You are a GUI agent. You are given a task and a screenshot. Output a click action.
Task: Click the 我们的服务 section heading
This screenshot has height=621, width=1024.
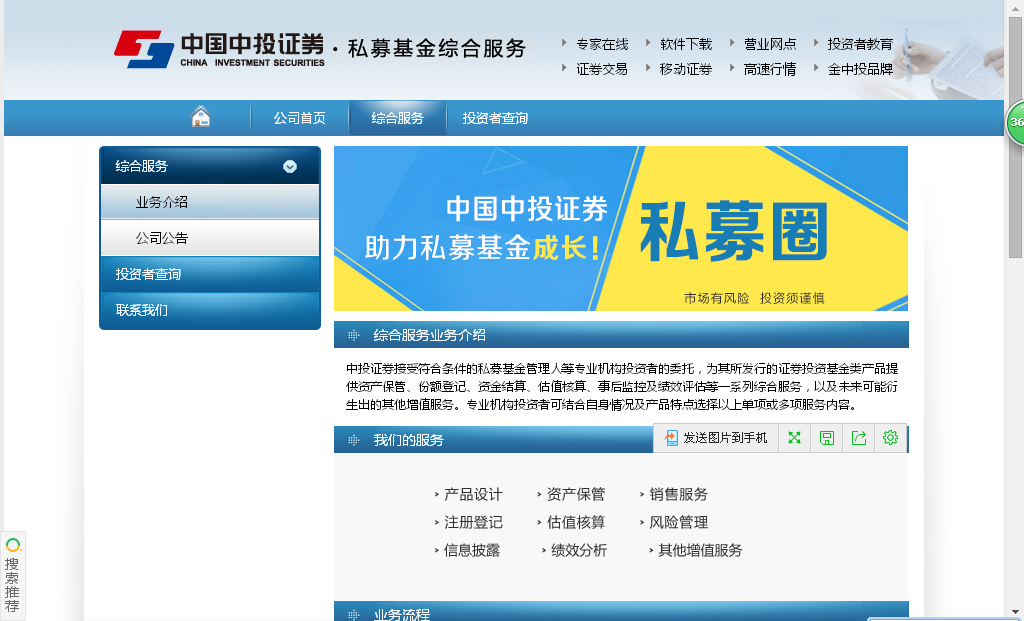[408, 440]
